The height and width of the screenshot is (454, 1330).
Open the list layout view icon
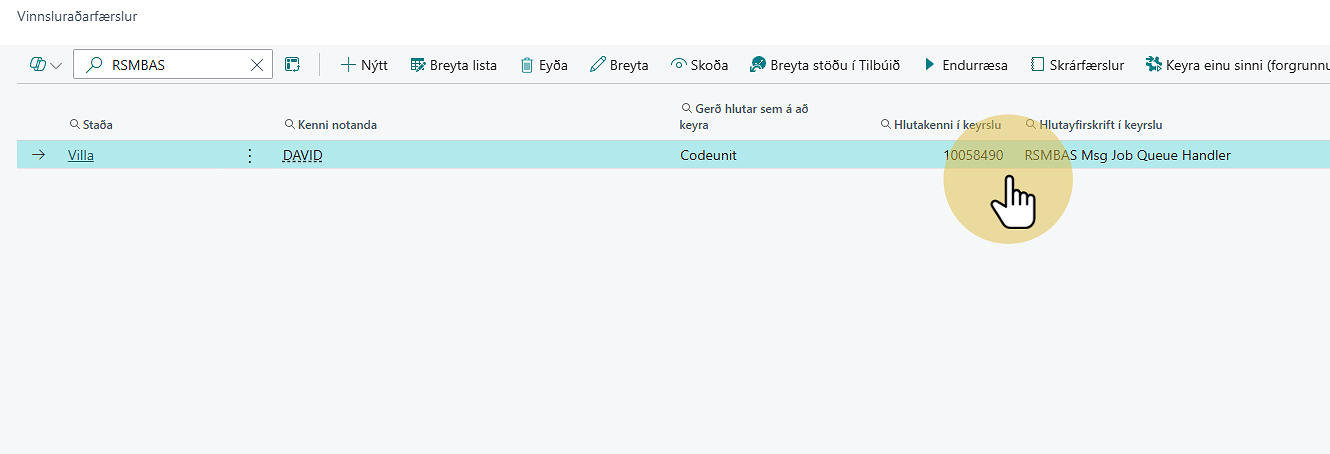tap(292, 65)
